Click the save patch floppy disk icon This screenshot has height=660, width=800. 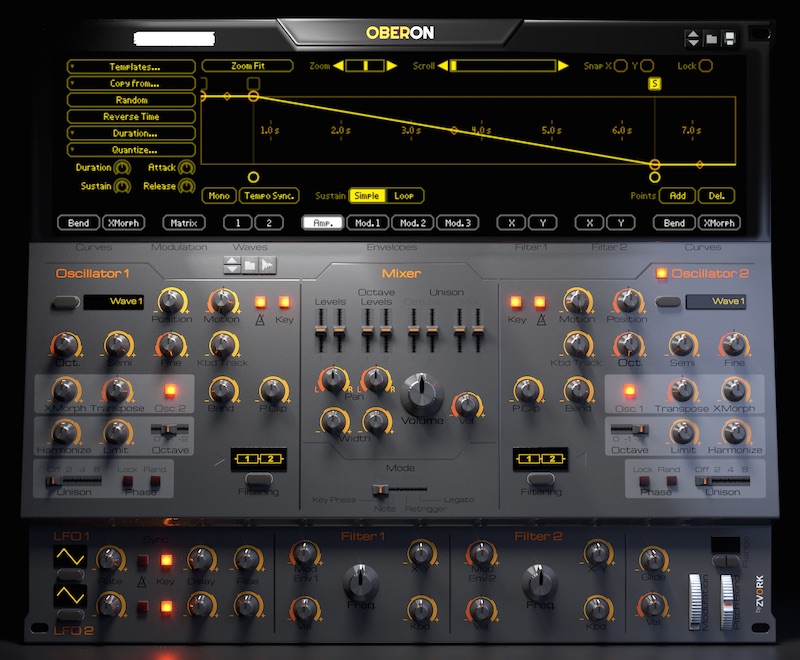tap(730, 39)
